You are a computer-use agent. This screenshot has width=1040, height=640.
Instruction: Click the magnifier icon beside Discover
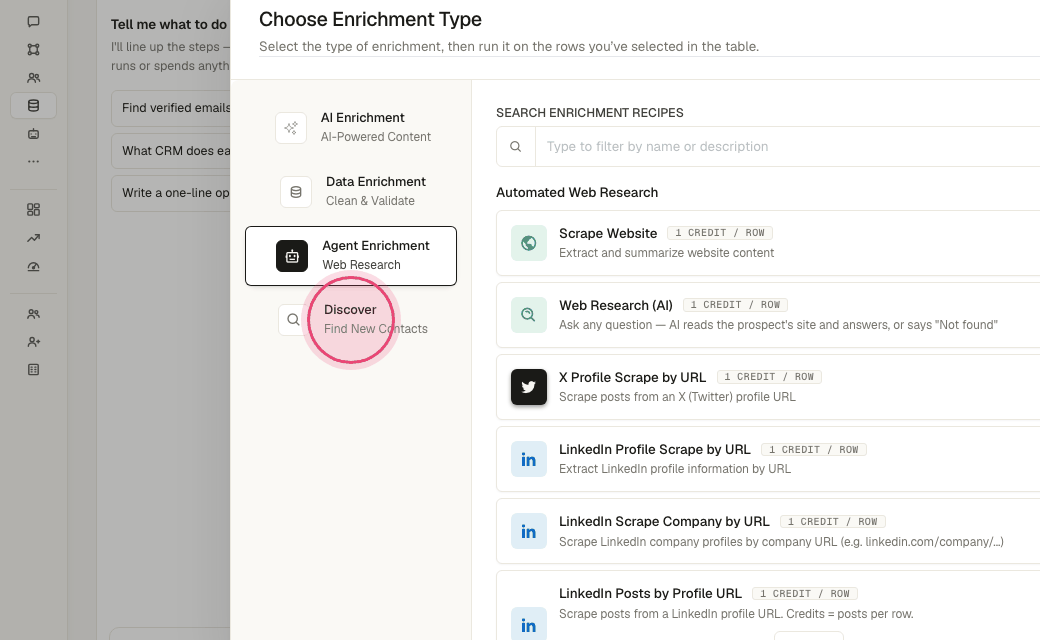(x=292, y=320)
